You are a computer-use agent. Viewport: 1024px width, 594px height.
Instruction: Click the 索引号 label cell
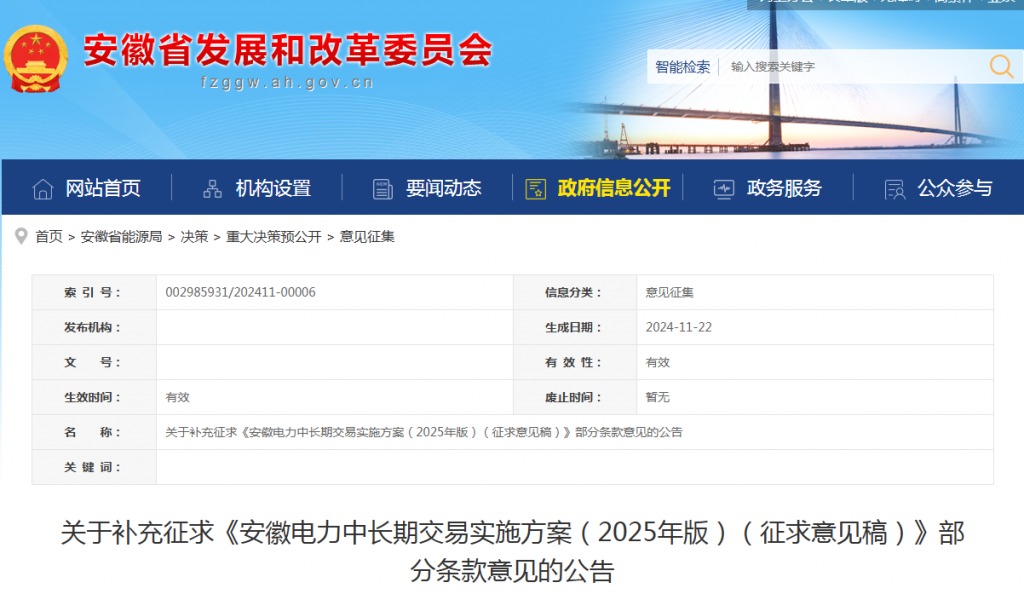point(94,292)
